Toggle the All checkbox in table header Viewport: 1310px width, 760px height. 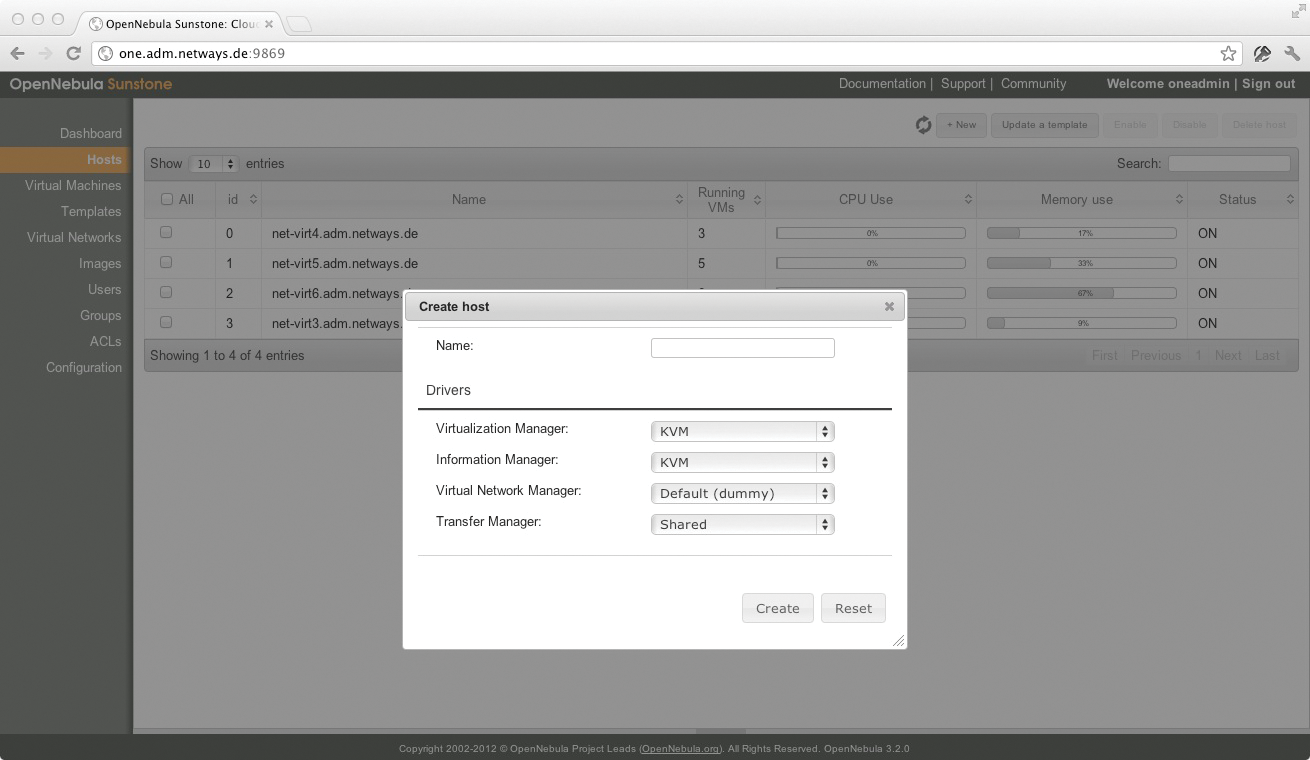pos(166,198)
